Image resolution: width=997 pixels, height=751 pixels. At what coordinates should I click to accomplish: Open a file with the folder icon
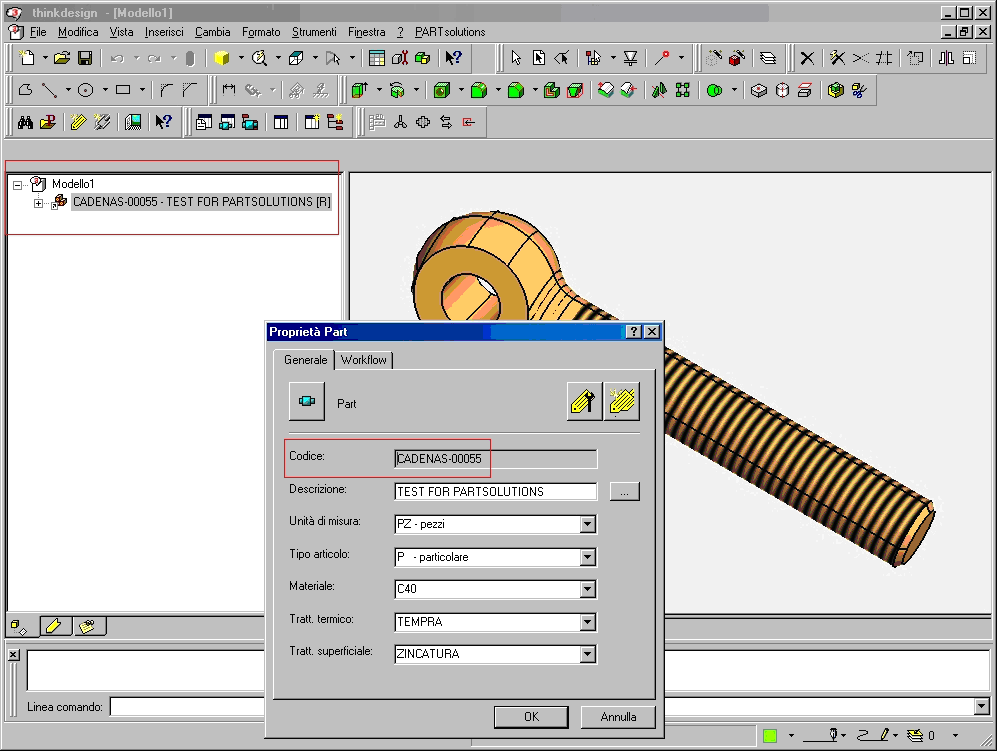(x=62, y=58)
